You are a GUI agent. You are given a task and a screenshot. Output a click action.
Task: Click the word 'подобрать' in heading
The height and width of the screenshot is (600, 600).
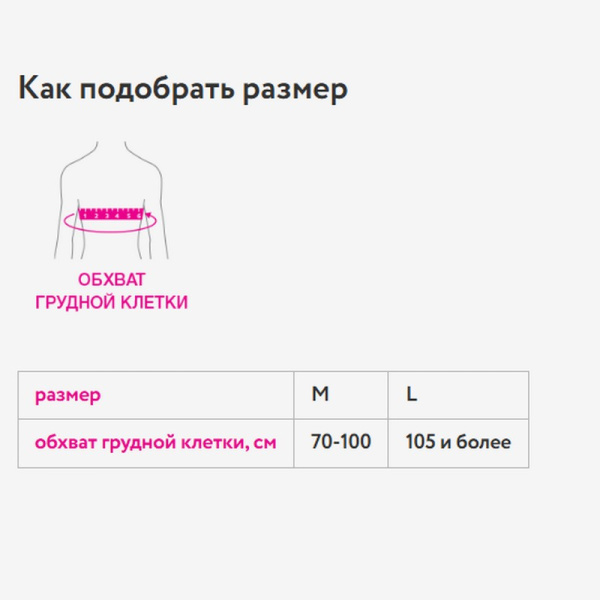pyautogui.click(x=157, y=90)
